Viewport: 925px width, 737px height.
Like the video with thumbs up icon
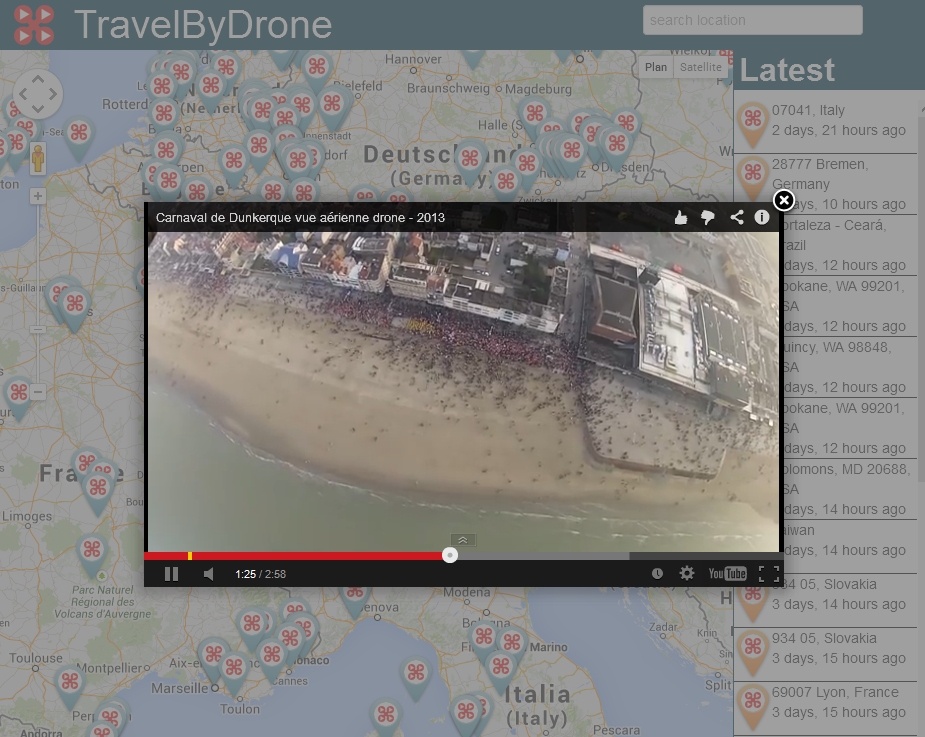tap(681, 218)
